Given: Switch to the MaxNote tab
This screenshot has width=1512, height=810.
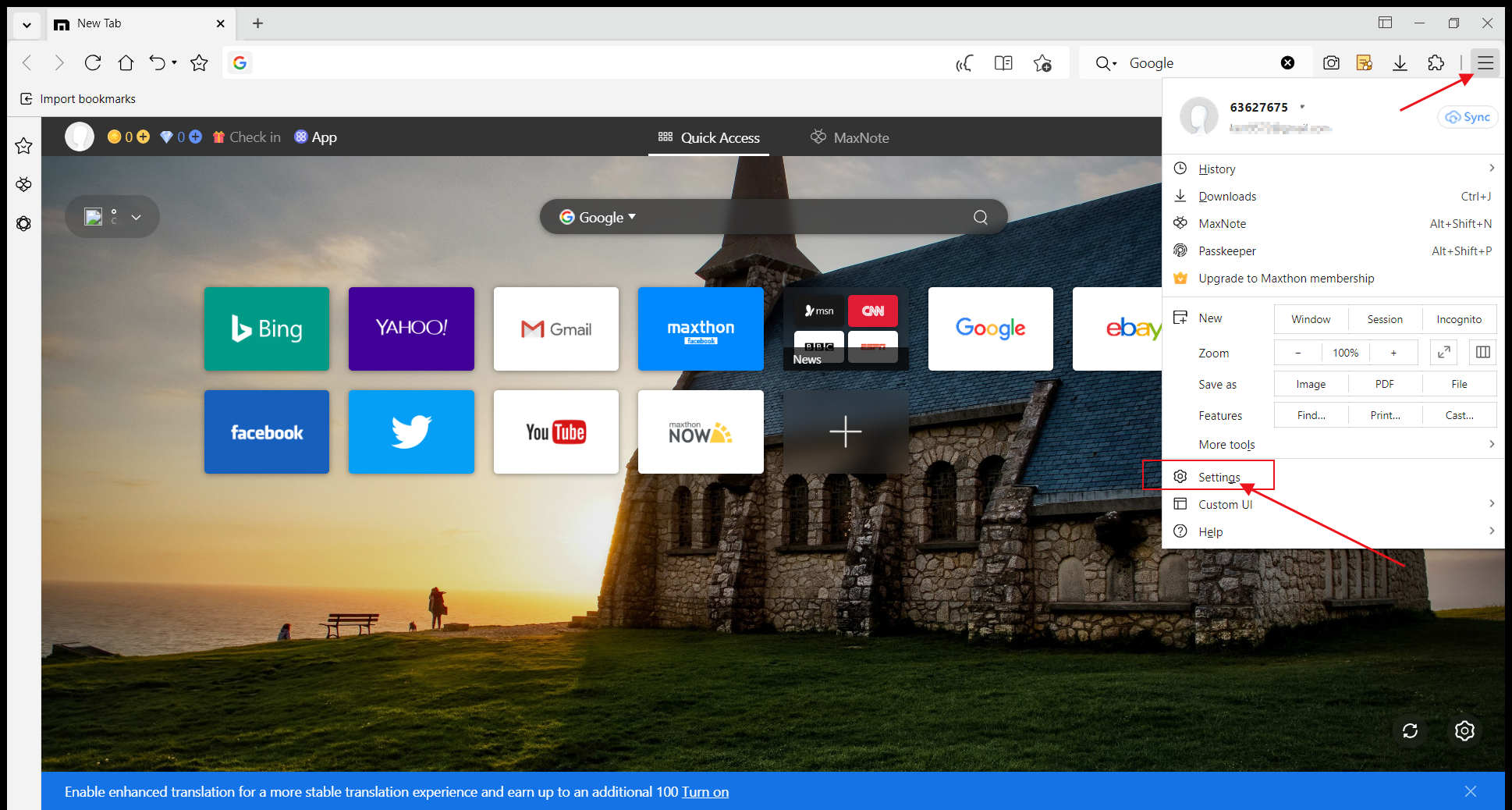Looking at the screenshot, I should (850, 137).
